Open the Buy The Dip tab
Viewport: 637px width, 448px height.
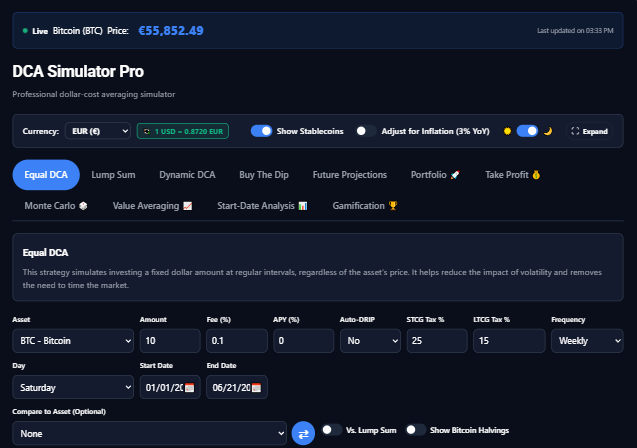point(264,175)
